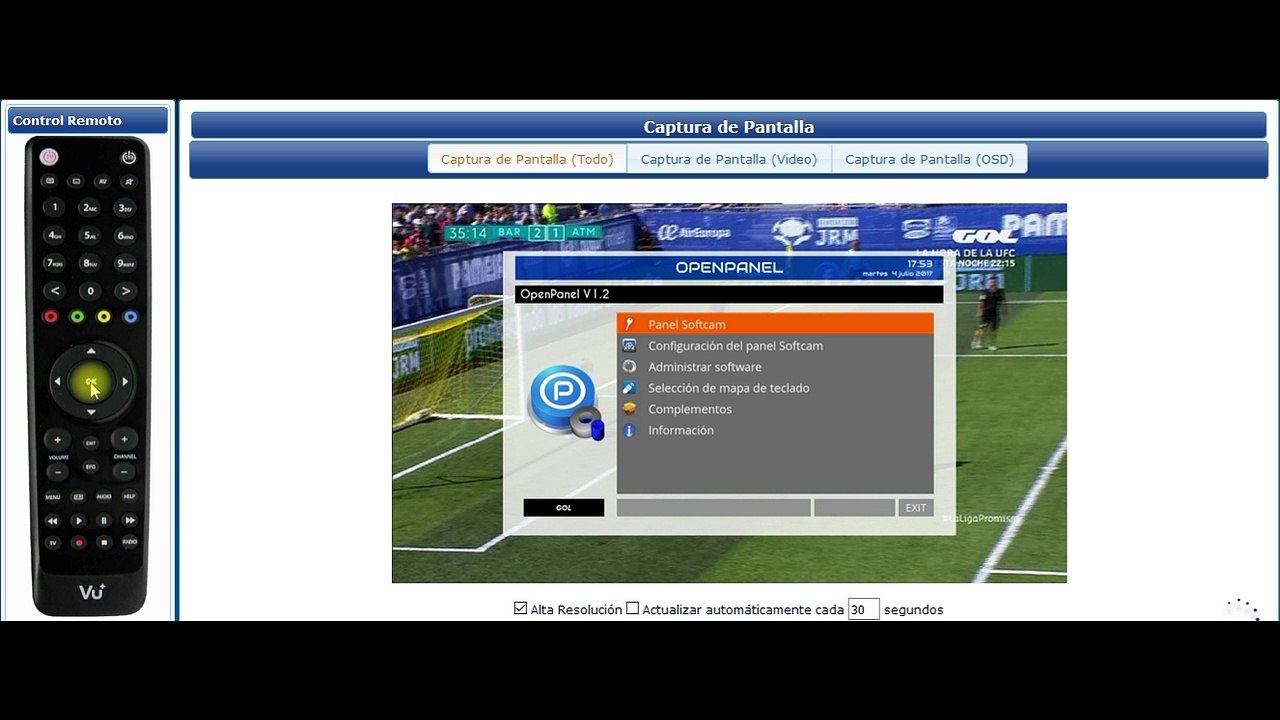The height and width of the screenshot is (720, 1280).
Task: Click the right arrow on remote d-pad
Action: click(x=125, y=381)
